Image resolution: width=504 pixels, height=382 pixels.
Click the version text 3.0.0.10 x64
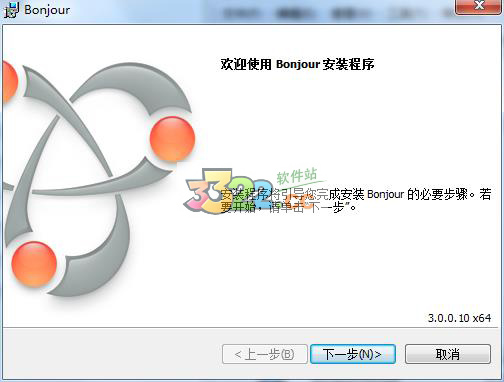(x=459, y=318)
